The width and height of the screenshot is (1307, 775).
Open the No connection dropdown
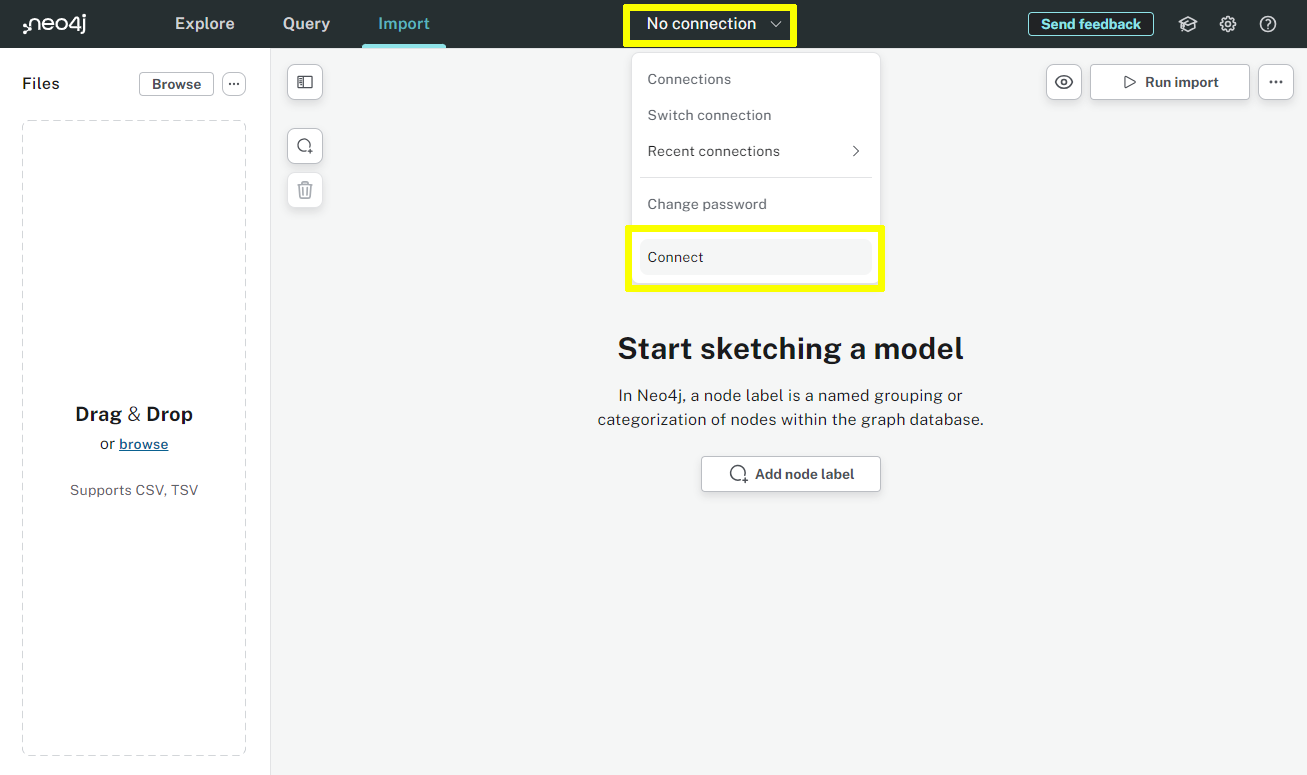tap(709, 23)
